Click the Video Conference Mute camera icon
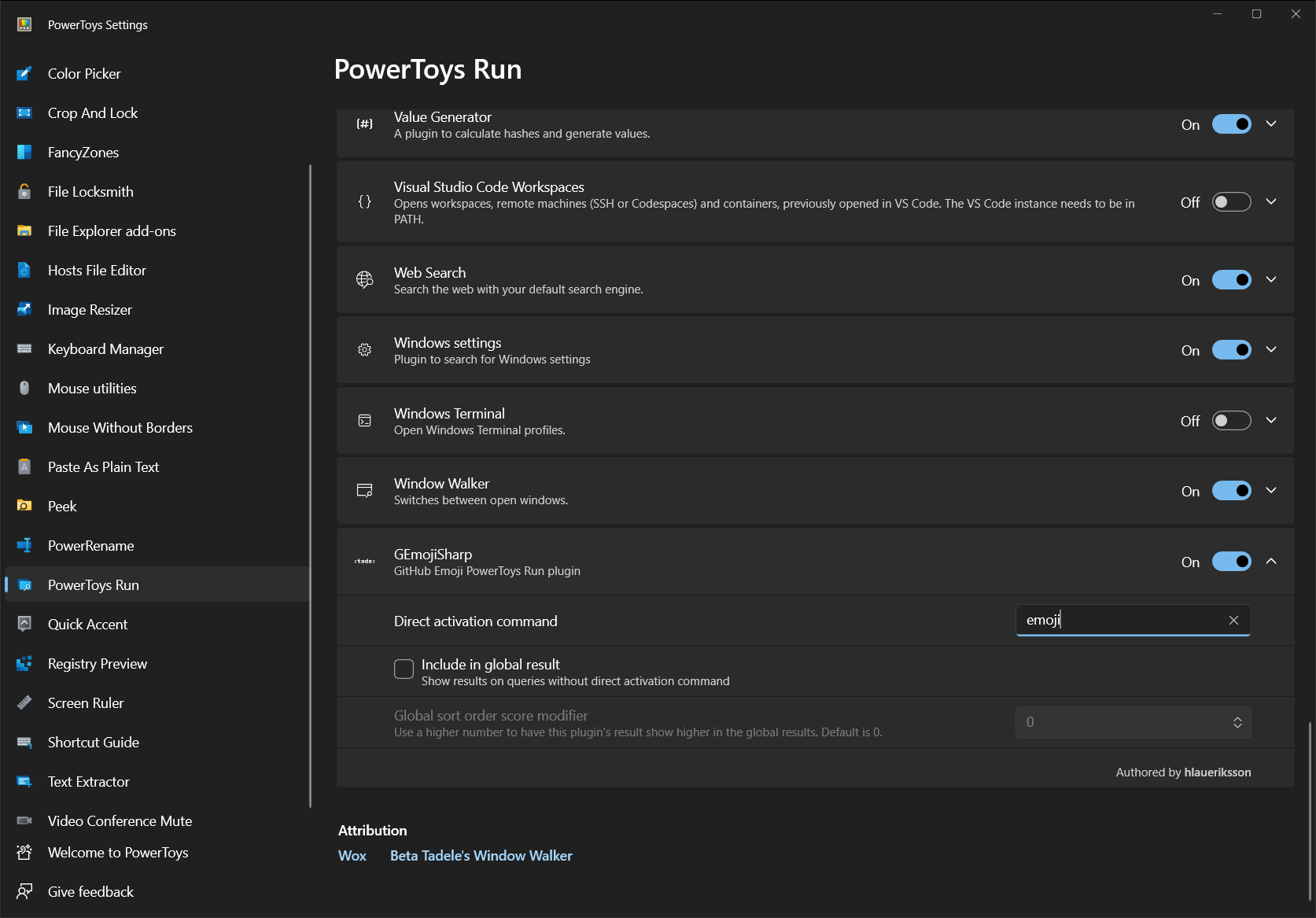Screen dimensions: 1316x918 pos(24,821)
